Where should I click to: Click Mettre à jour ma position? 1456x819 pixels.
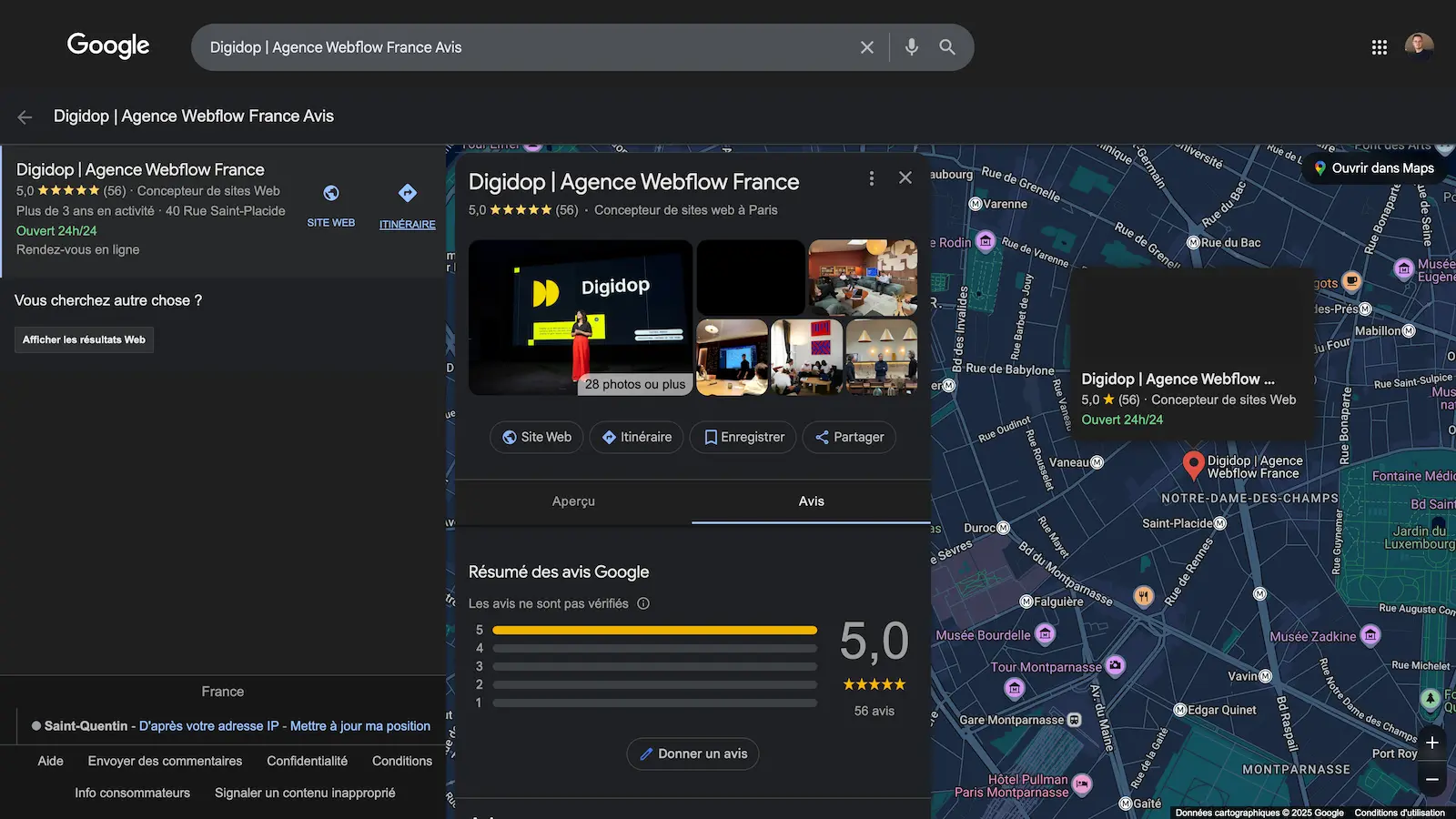click(360, 726)
